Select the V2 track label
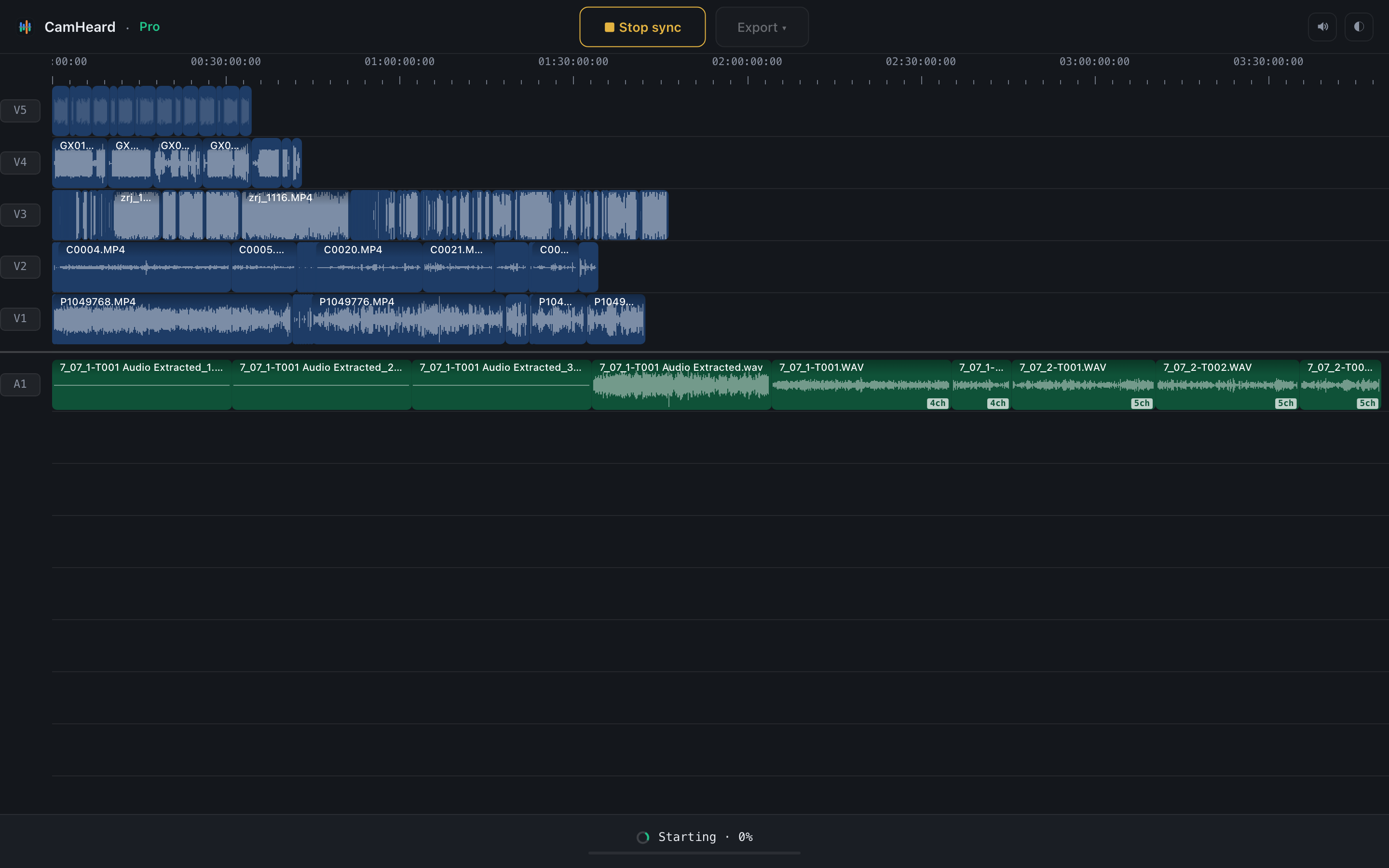Image resolution: width=1389 pixels, height=868 pixels. (20, 266)
